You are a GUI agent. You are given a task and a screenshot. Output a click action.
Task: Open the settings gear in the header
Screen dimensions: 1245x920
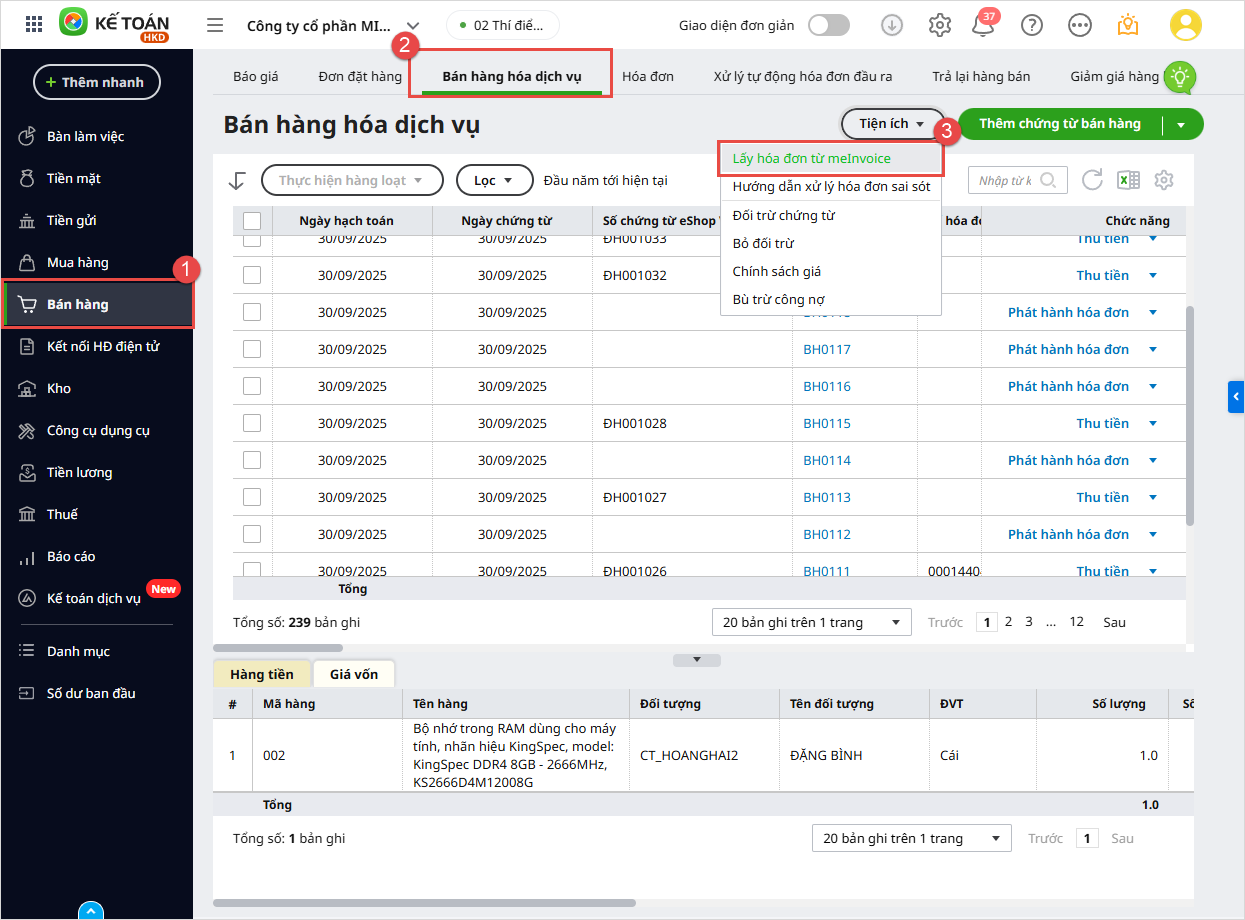click(x=939, y=26)
